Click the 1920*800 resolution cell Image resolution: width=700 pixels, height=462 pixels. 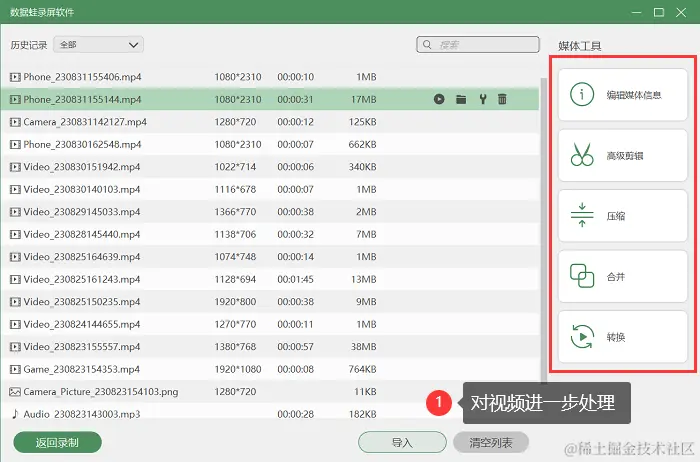click(235, 302)
